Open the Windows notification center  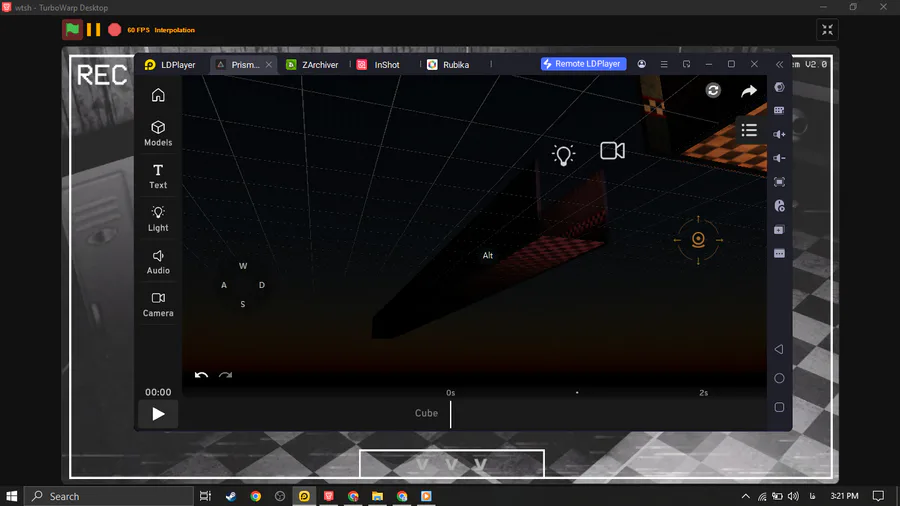click(x=878, y=496)
